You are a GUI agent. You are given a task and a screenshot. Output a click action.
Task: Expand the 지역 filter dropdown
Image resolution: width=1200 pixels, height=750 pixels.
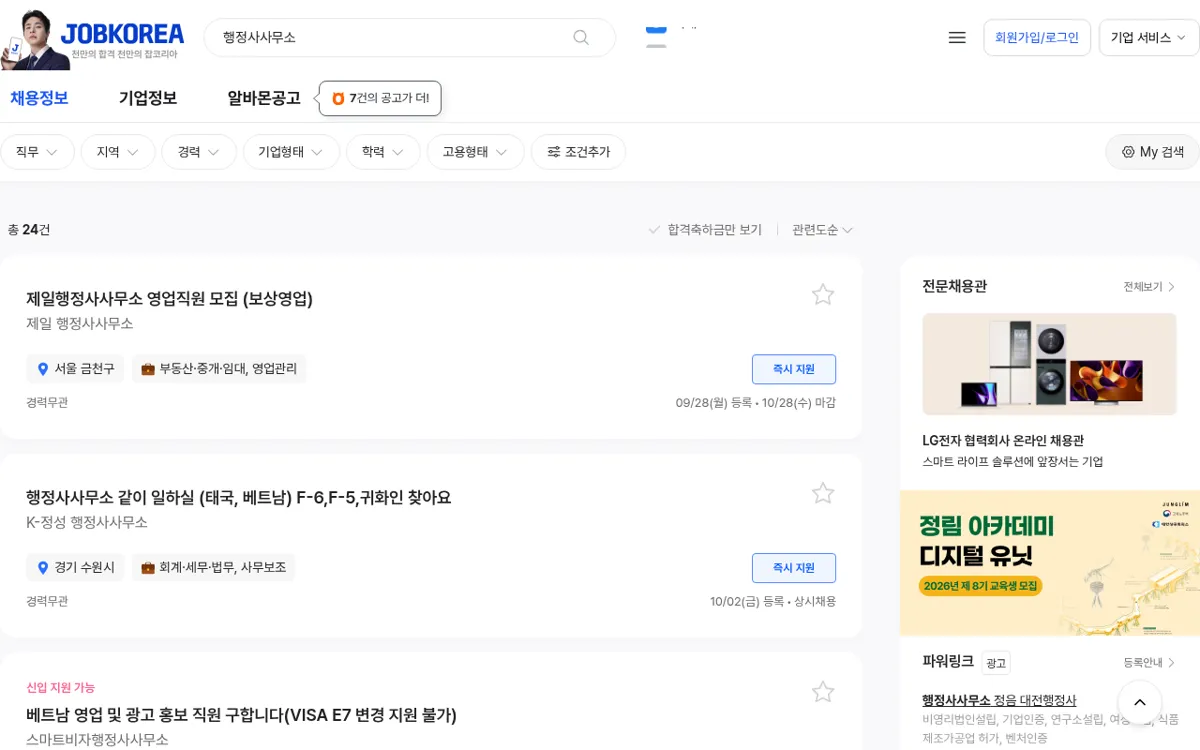pos(118,152)
